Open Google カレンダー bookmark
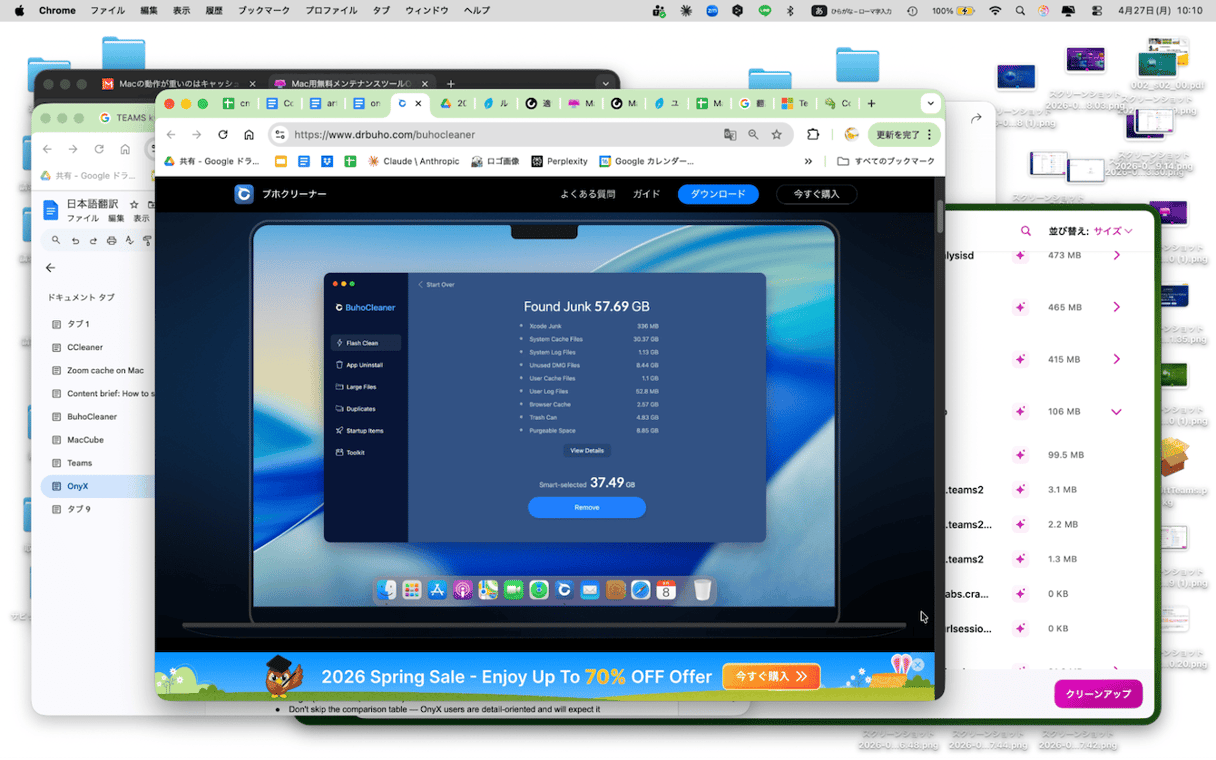Image resolution: width=1216 pixels, height=760 pixels. point(646,161)
